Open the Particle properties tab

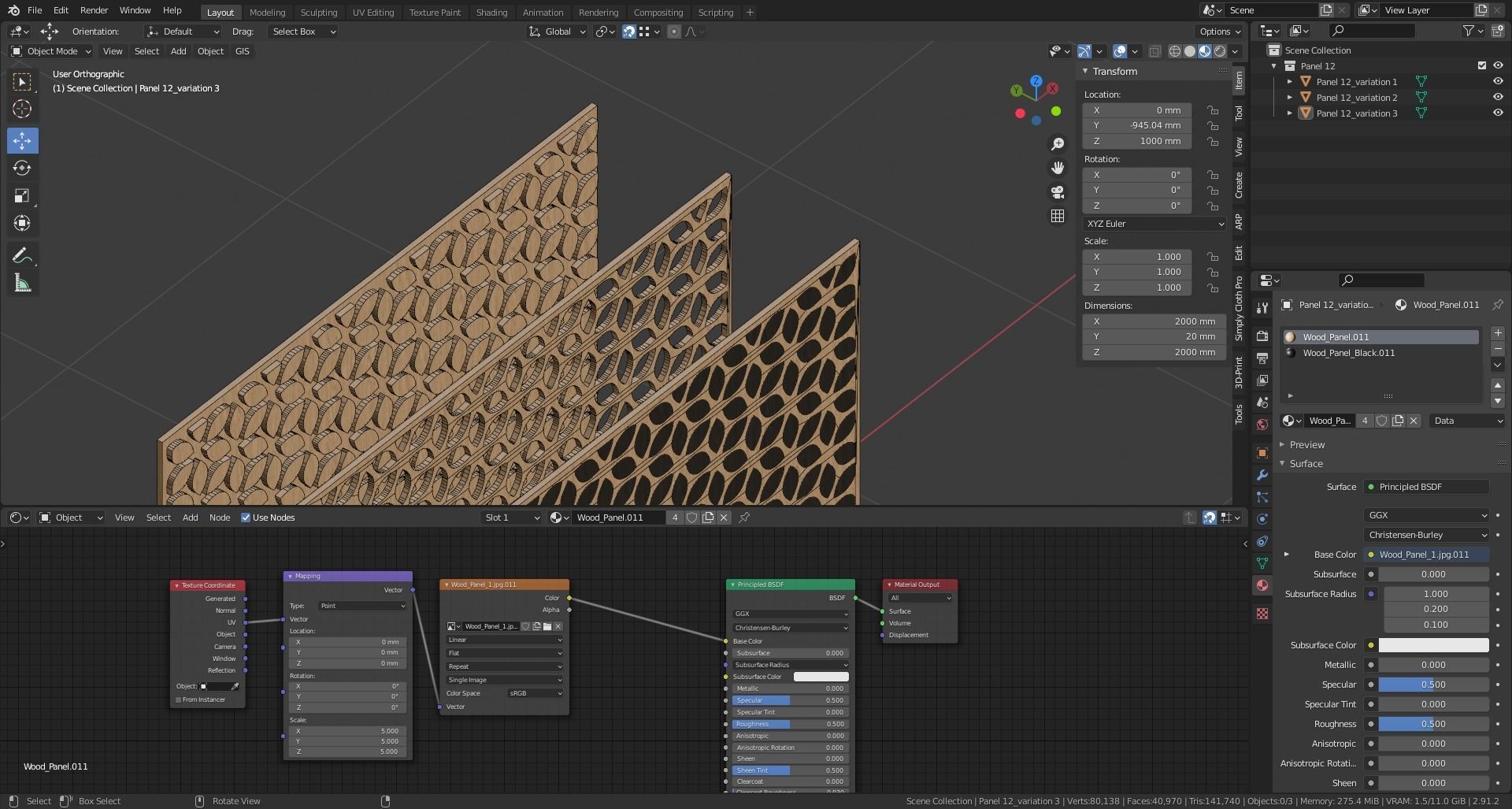pos(1262,497)
